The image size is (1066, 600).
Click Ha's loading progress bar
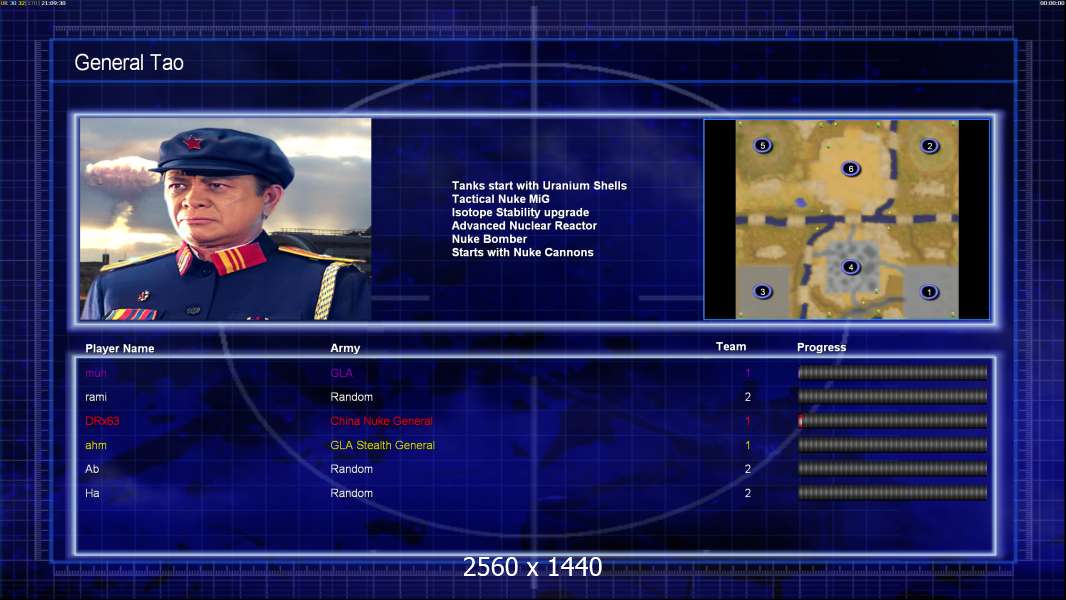[x=893, y=493]
